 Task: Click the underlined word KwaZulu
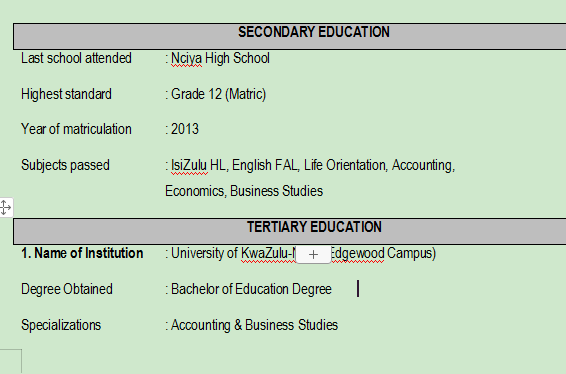[x=268, y=253]
